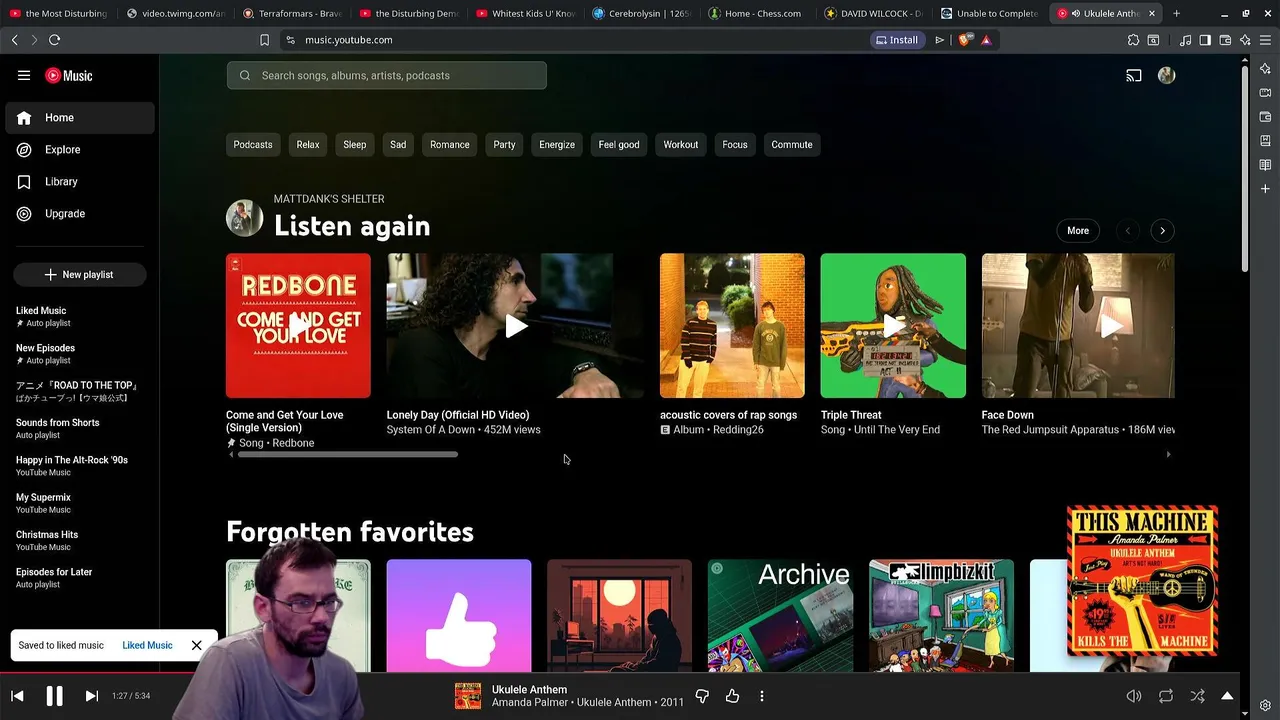Select Upgrade in the sidebar
This screenshot has height=720, width=1280.
click(x=80, y=213)
